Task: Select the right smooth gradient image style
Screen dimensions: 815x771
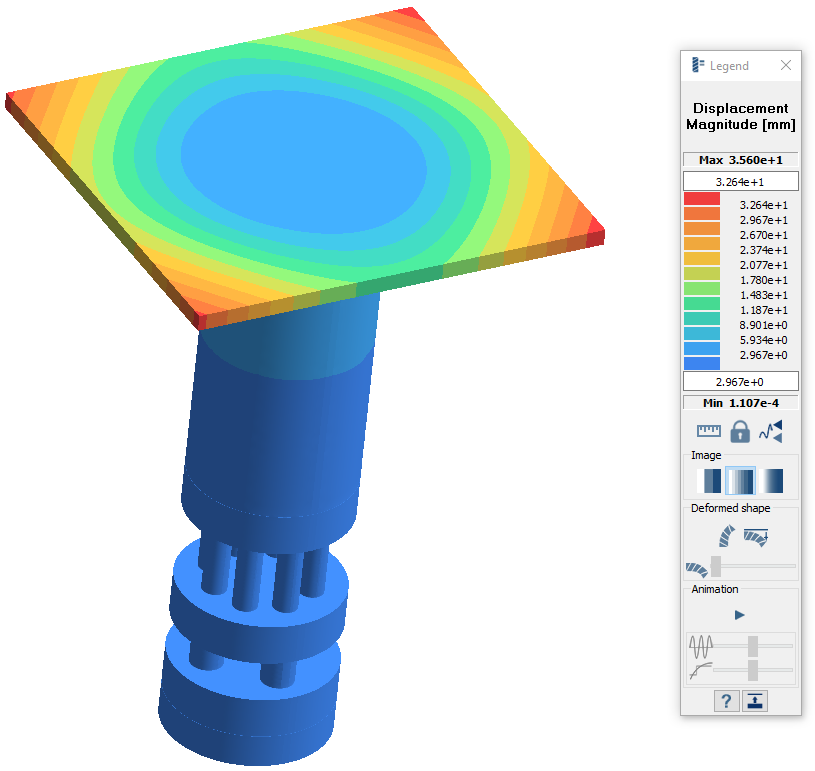Action: coord(771,481)
